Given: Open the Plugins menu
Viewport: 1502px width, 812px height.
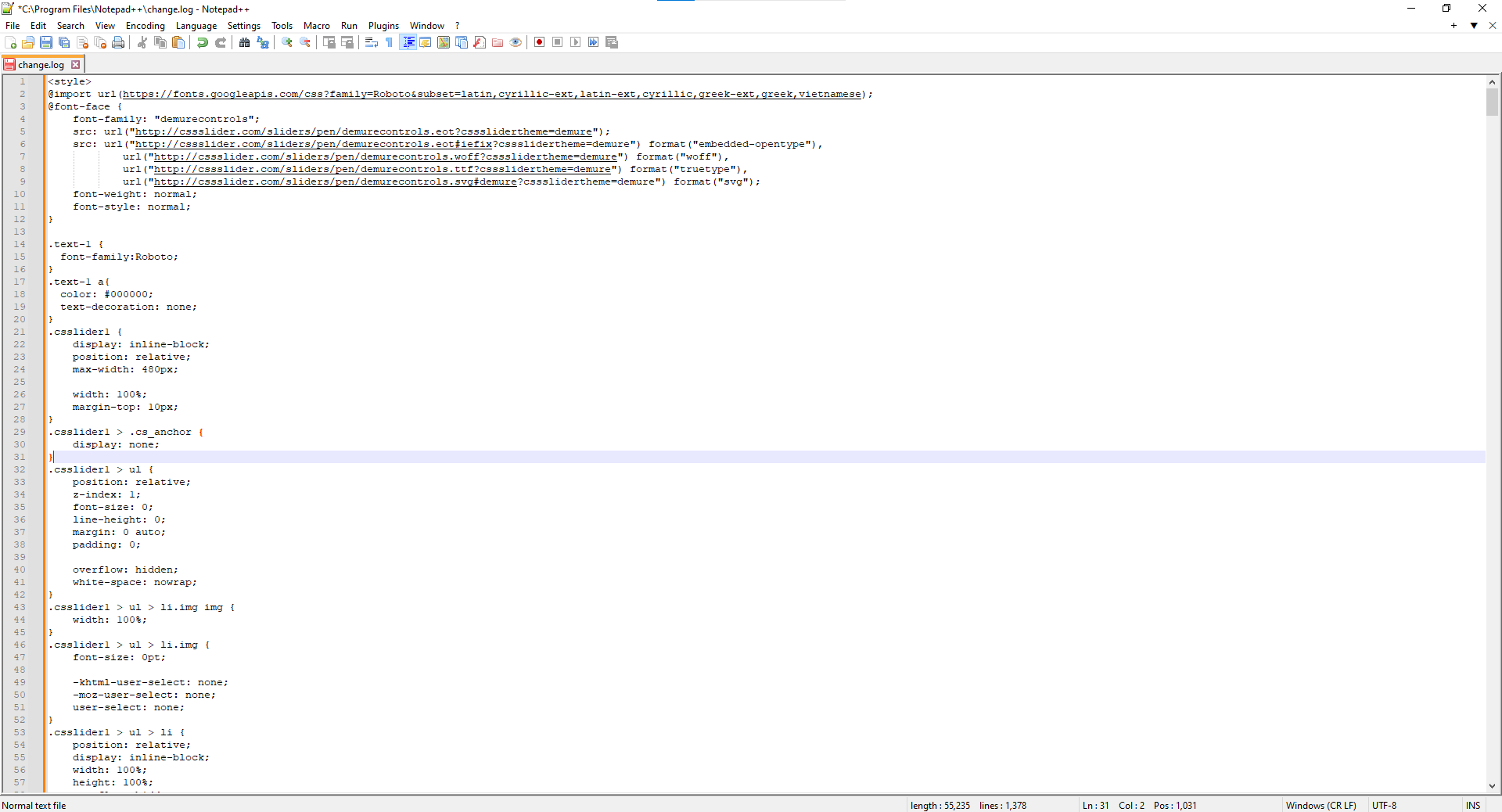Looking at the screenshot, I should pyautogui.click(x=383, y=26).
